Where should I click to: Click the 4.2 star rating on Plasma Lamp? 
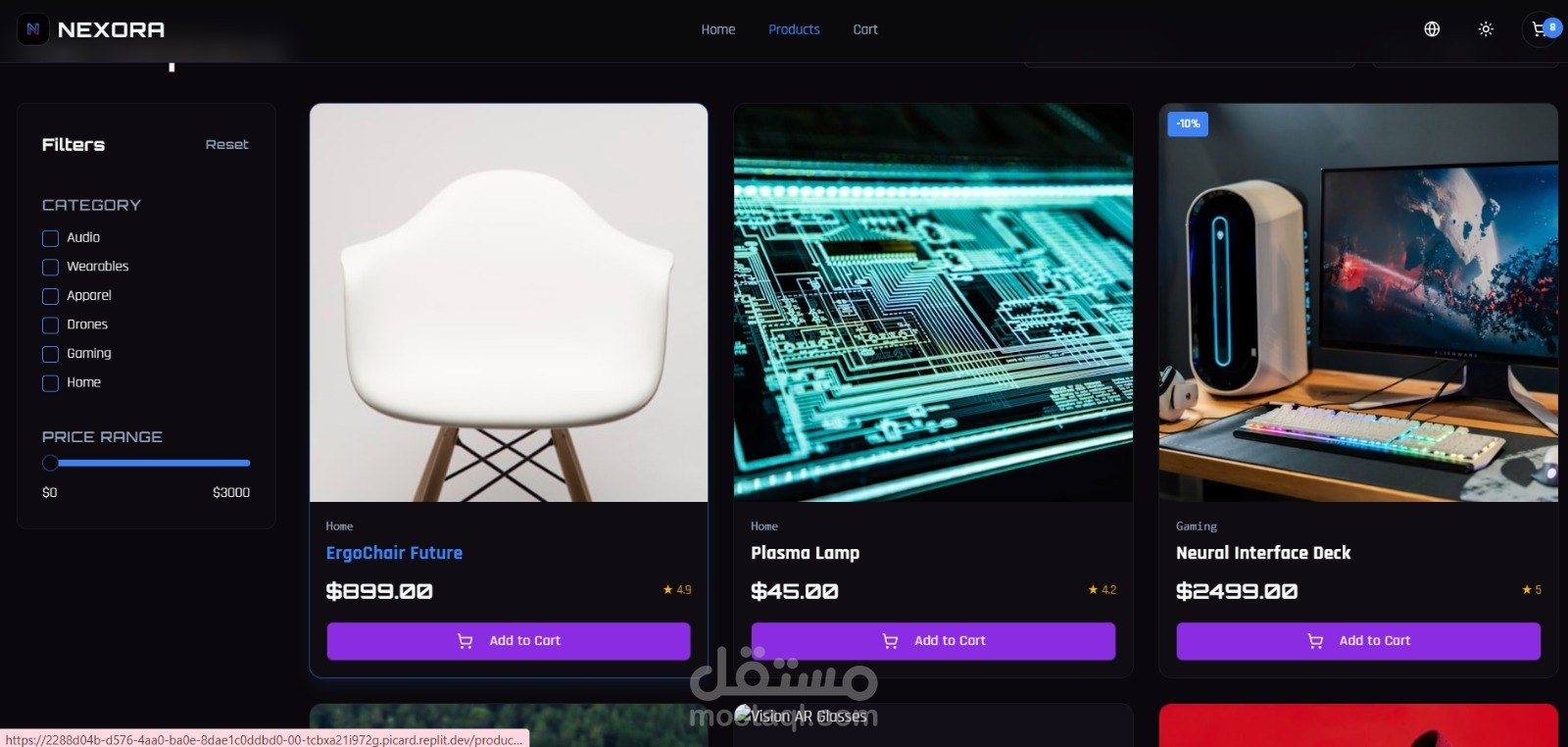pyautogui.click(x=1102, y=590)
